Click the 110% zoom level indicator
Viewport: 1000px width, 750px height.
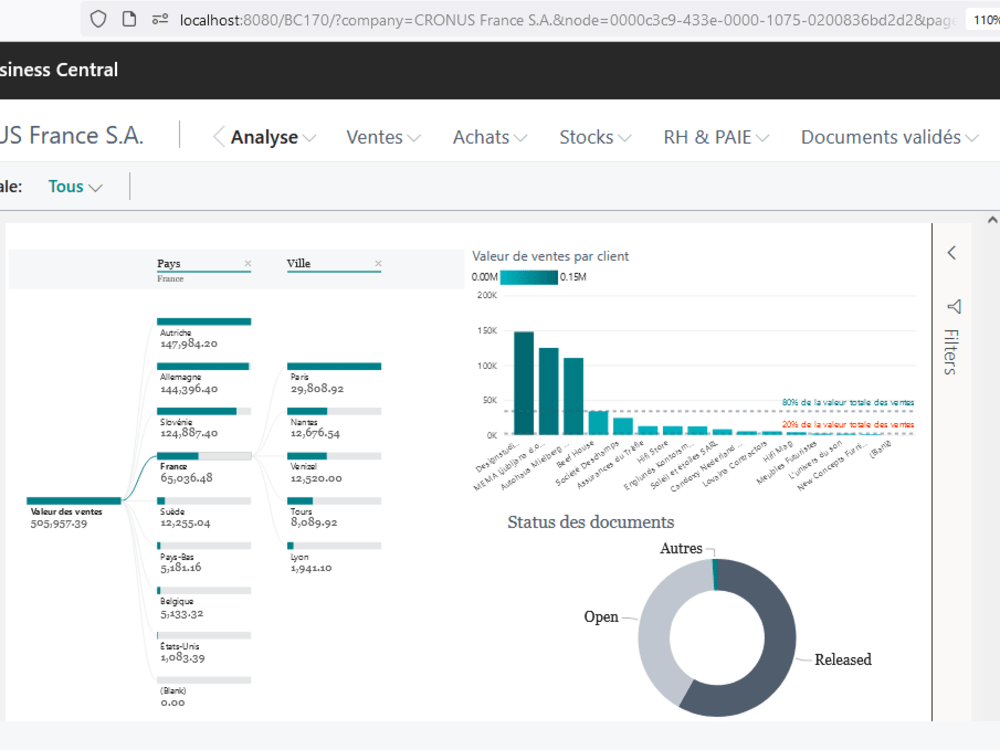pyautogui.click(x=984, y=20)
